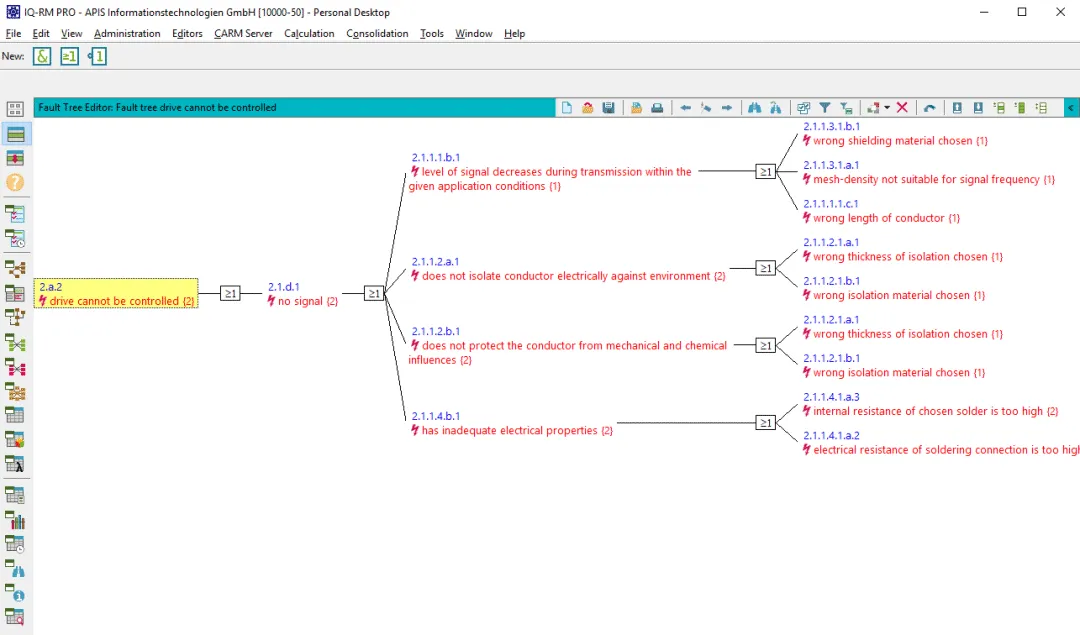Open the Calculation menu
1080x635 pixels.
pyautogui.click(x=309, y=33)
